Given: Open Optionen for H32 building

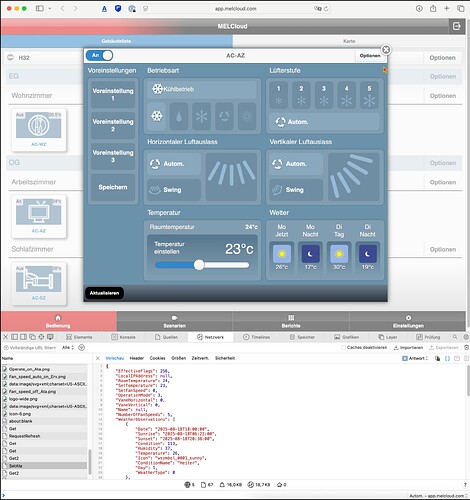Looking at the screenshot, I should 442,58.
